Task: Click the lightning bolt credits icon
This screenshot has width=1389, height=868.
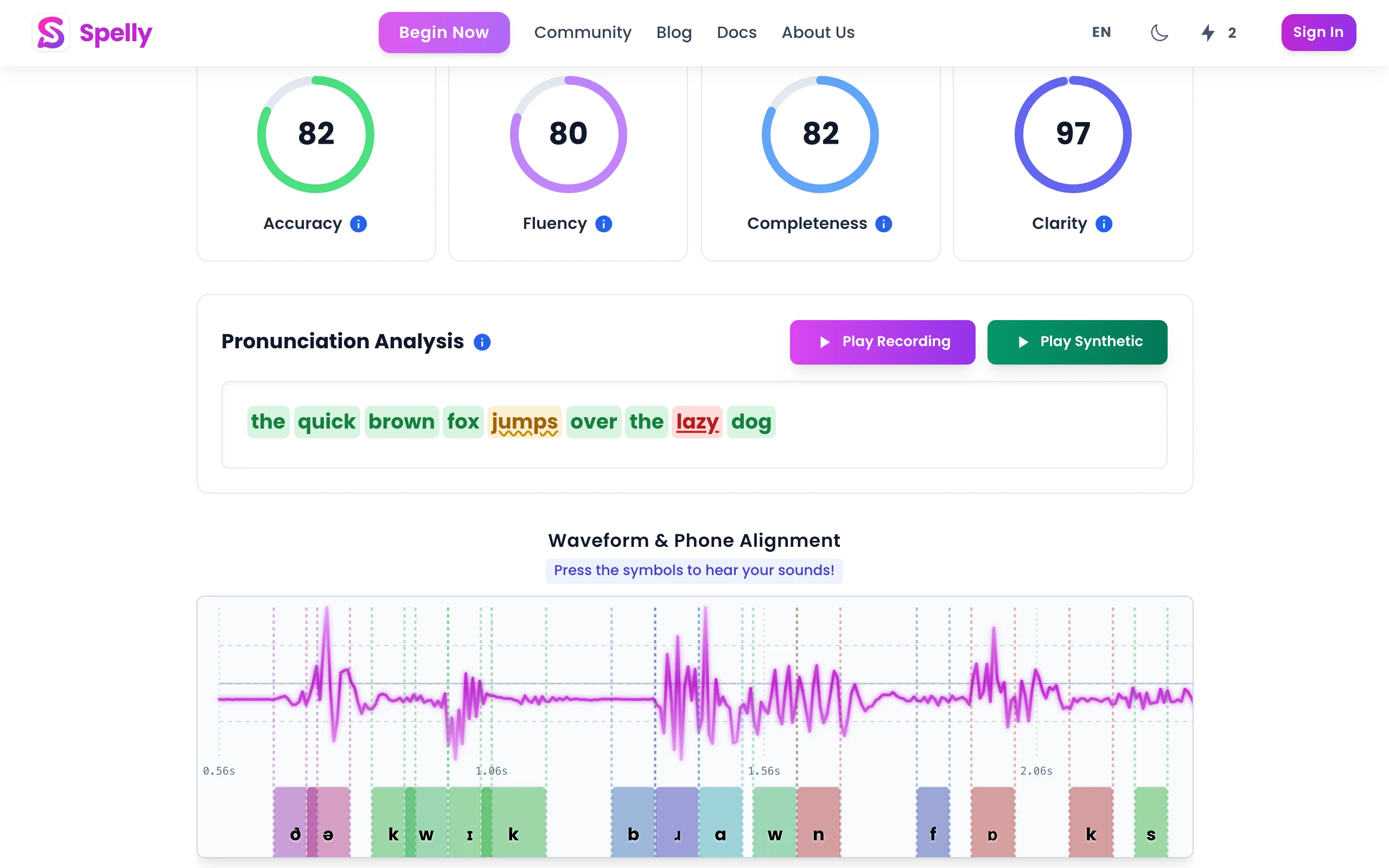Action: (x=1208, y=33)
